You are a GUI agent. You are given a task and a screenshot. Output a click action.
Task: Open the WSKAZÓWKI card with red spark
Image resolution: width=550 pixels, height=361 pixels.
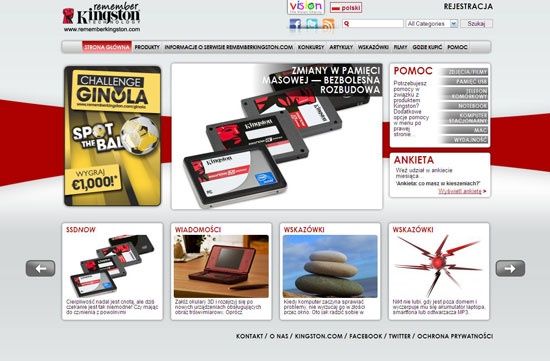pos(439,267)
